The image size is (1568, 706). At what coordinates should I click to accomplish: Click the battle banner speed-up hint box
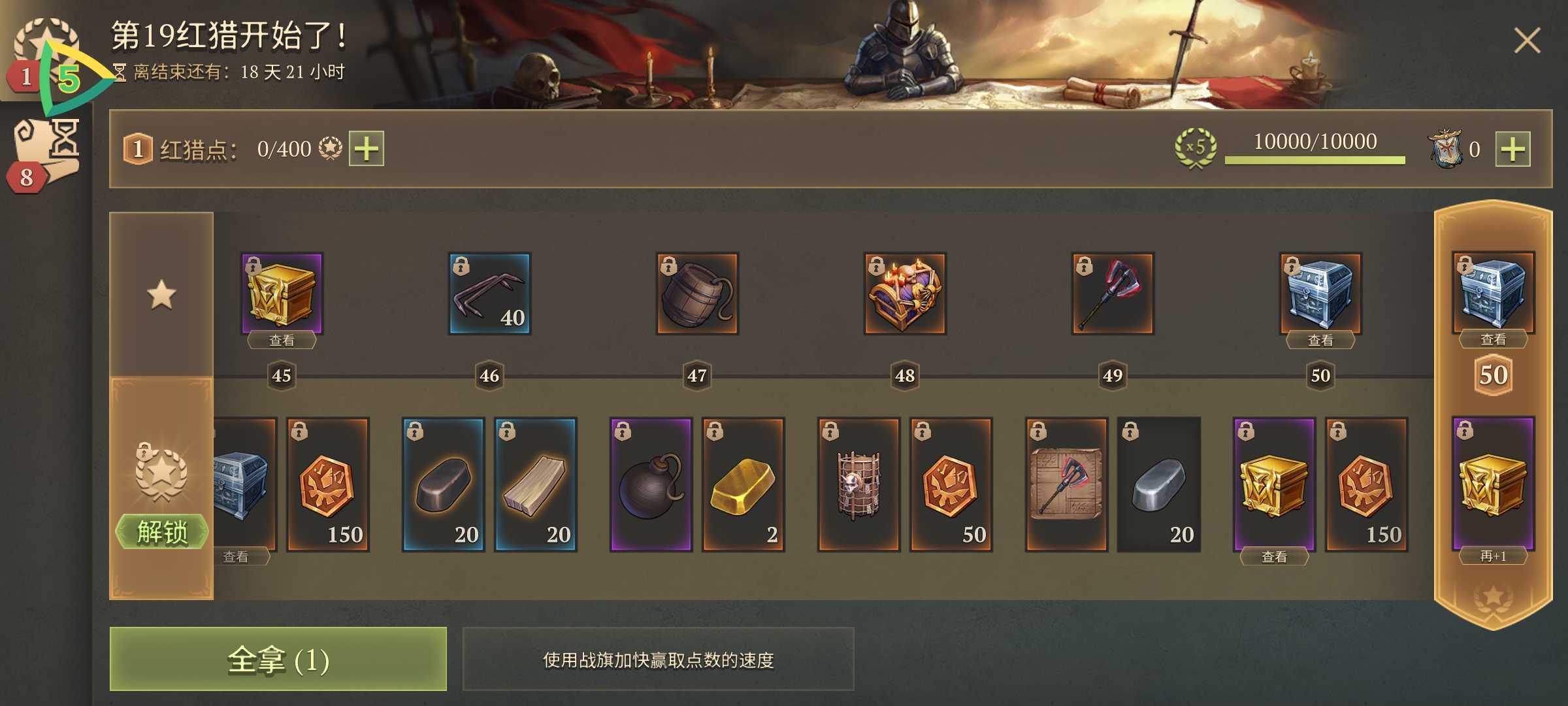(x=659, y=659)
